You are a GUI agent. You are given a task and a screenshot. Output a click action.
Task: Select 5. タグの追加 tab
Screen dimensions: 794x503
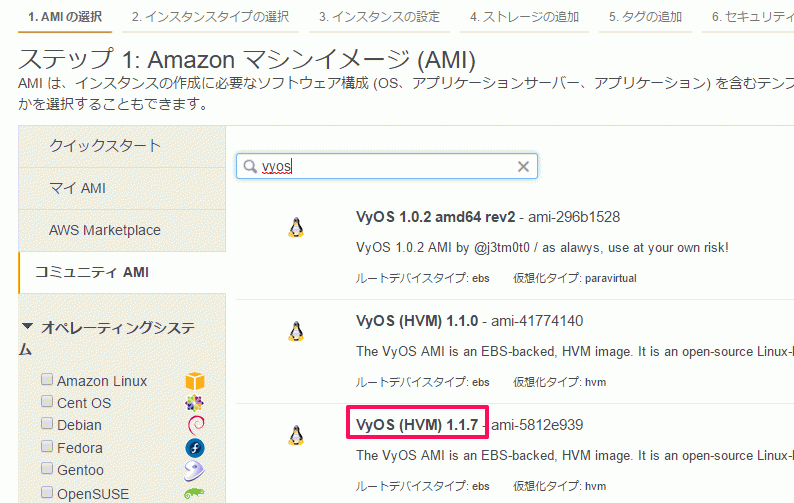(645, 17)
